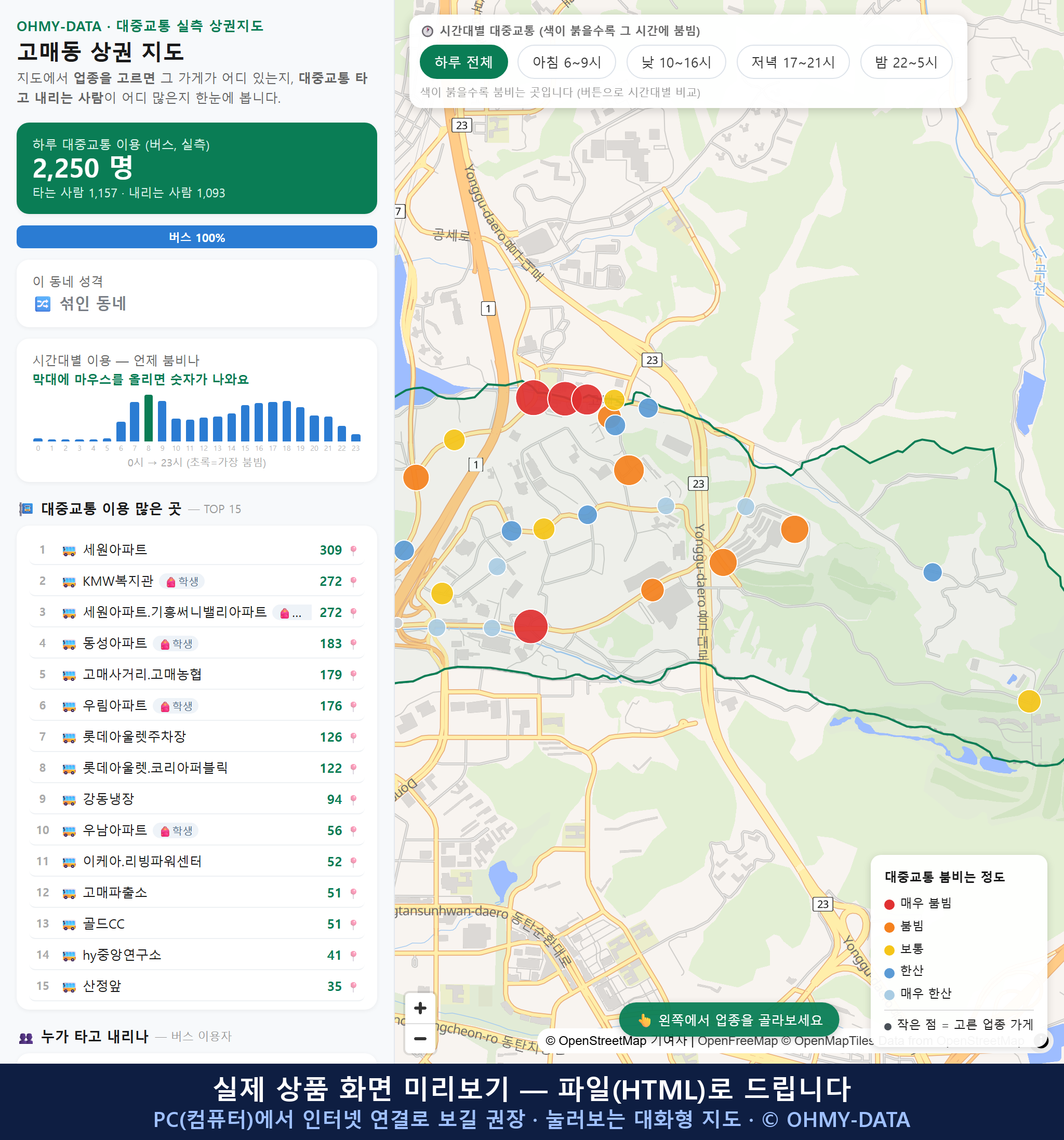The height and width of the screenshot is (1140, 1064).
Task: Click the bus icon next to 골드CC
Action: pyautogui.click(x=69, y=924)
